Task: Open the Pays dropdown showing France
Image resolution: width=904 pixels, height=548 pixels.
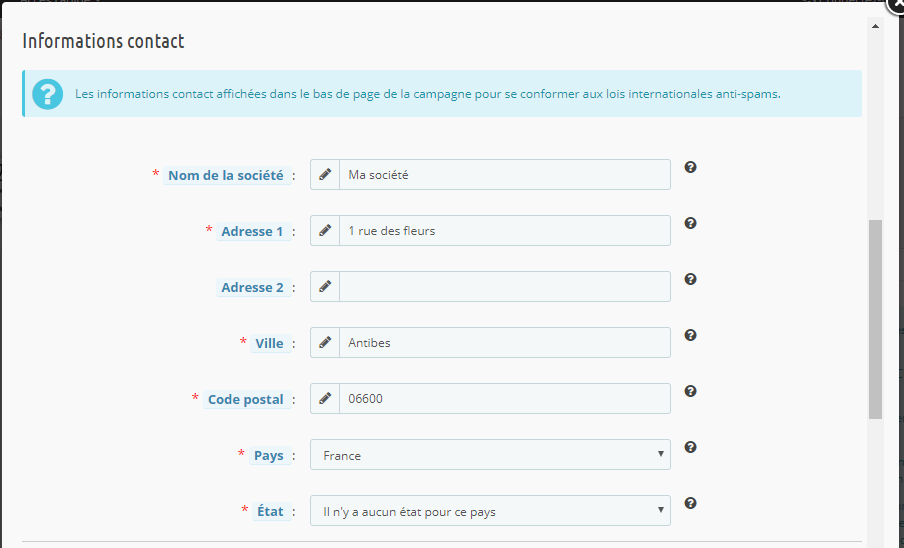Action: pos(490,455)
